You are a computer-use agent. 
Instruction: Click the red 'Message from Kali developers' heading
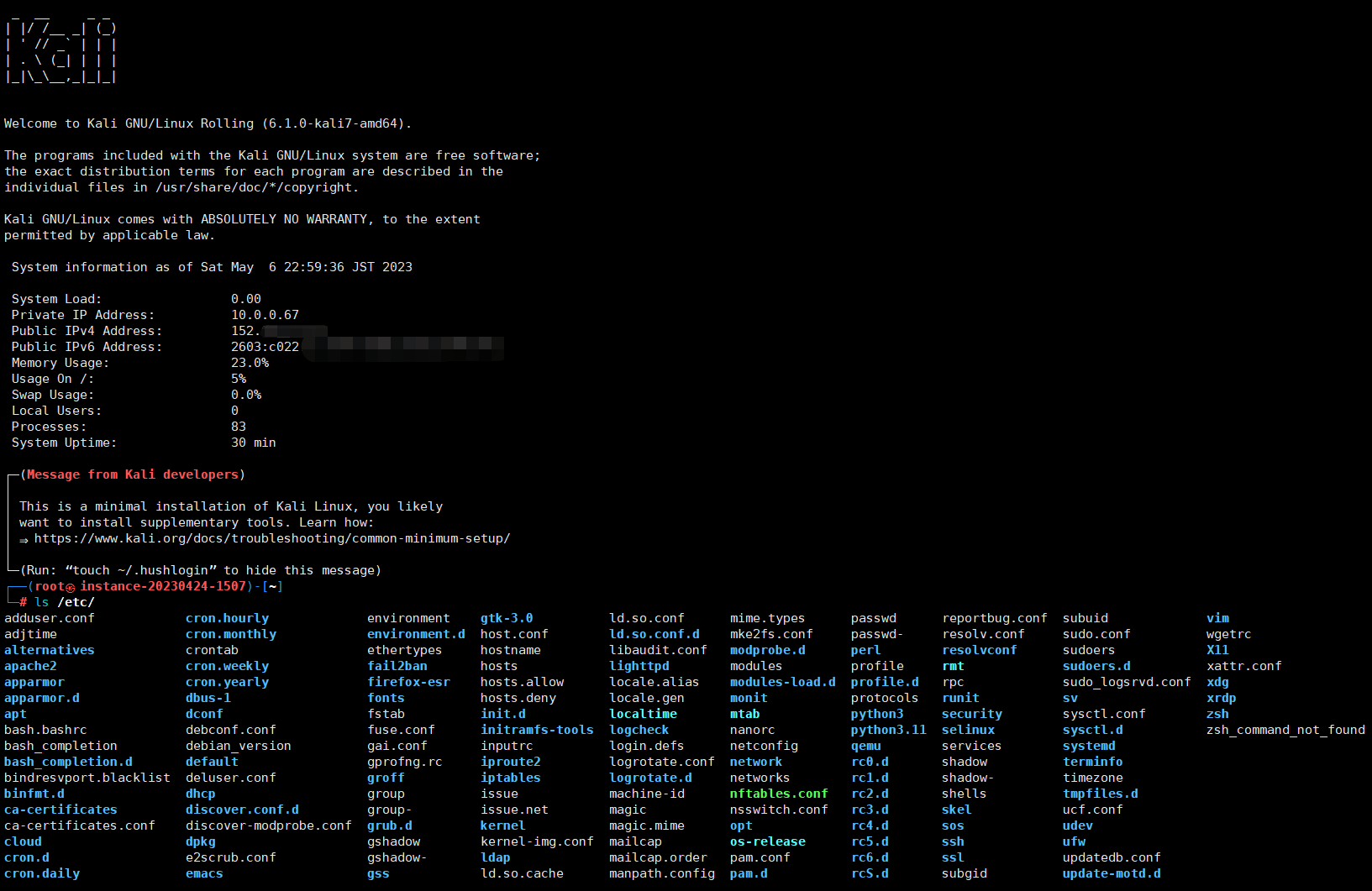133,474
